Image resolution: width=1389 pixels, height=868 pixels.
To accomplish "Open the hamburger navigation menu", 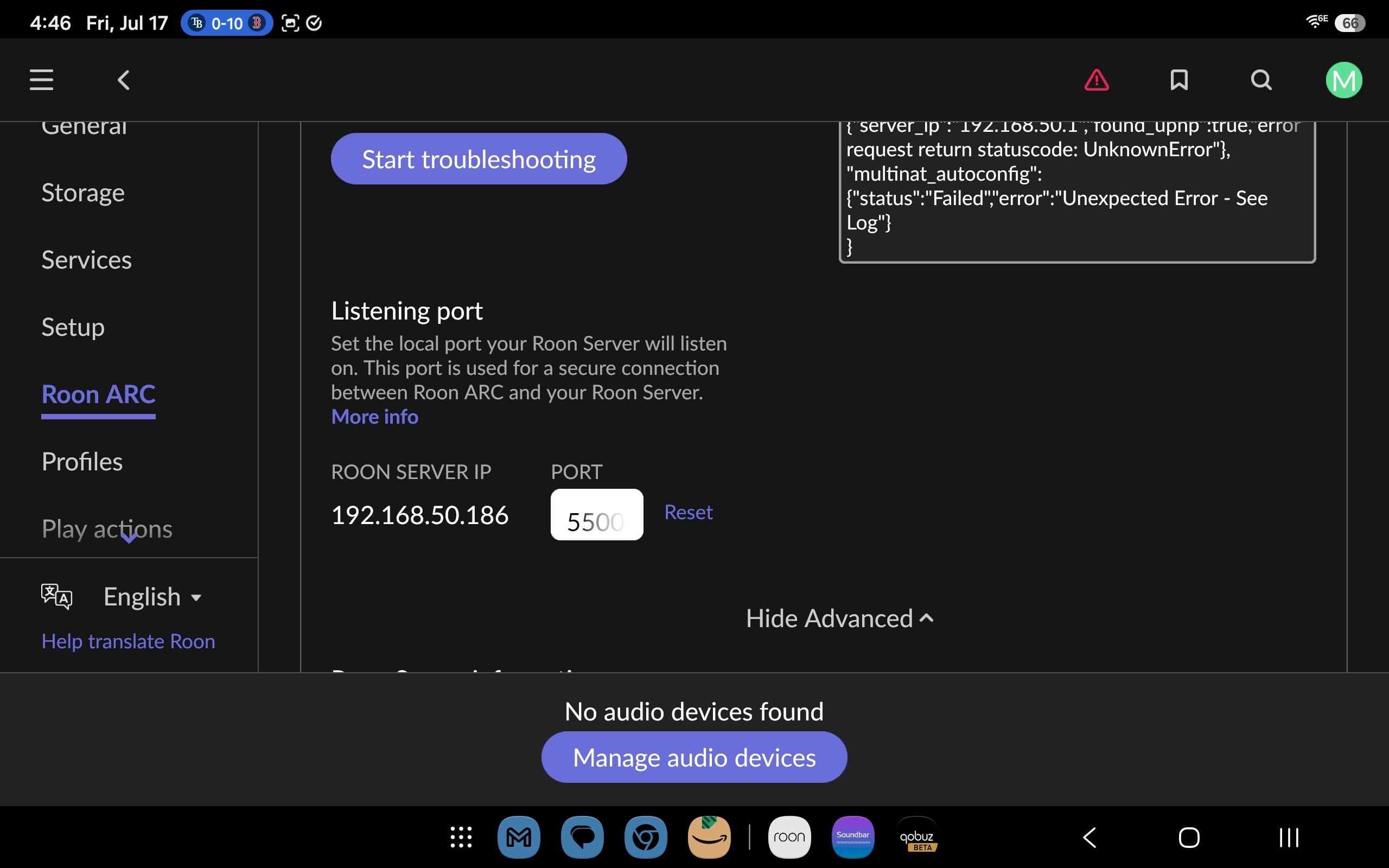I will [41, 80].
